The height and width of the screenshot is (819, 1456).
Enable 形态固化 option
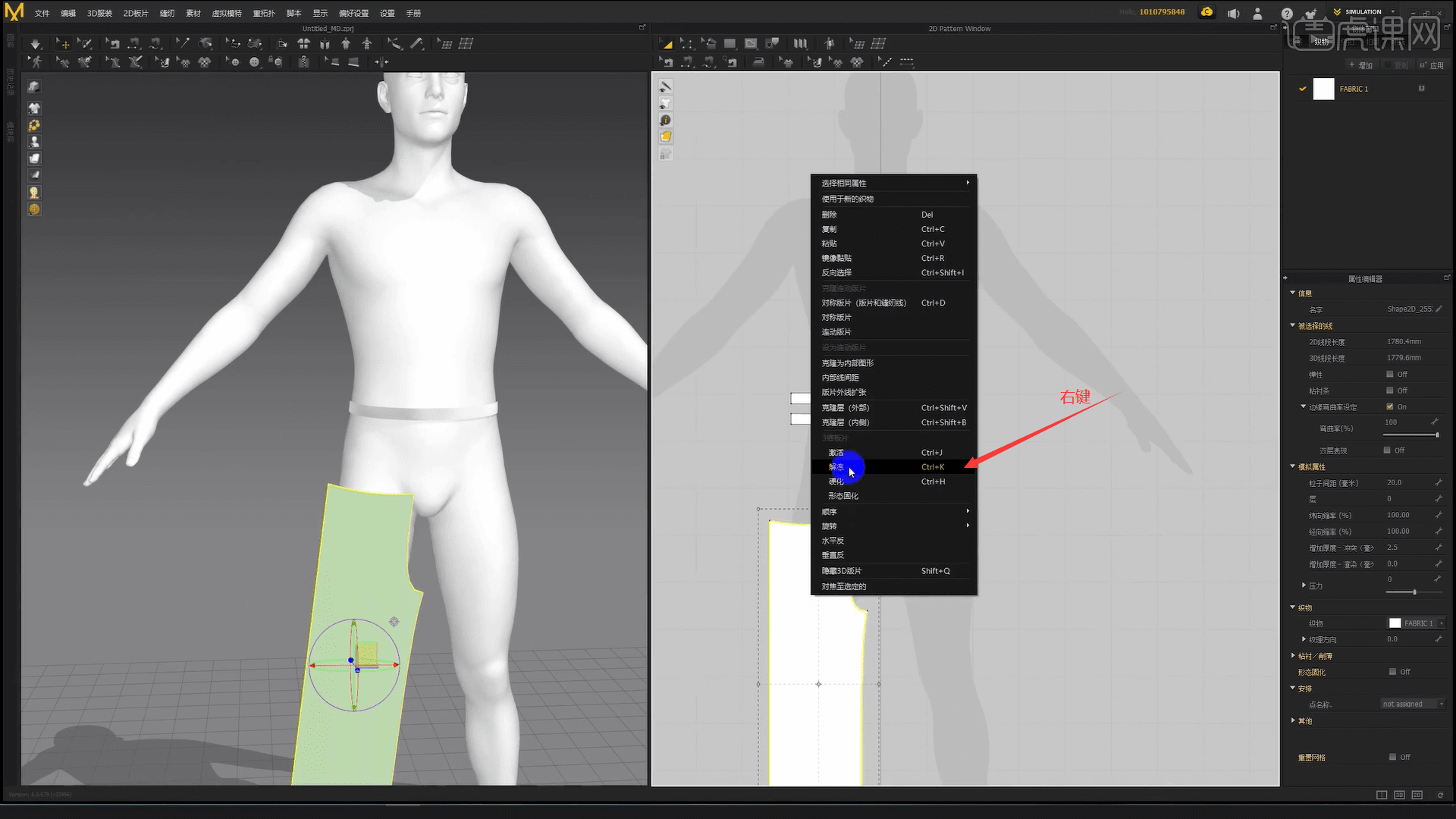coord(1393,672)
